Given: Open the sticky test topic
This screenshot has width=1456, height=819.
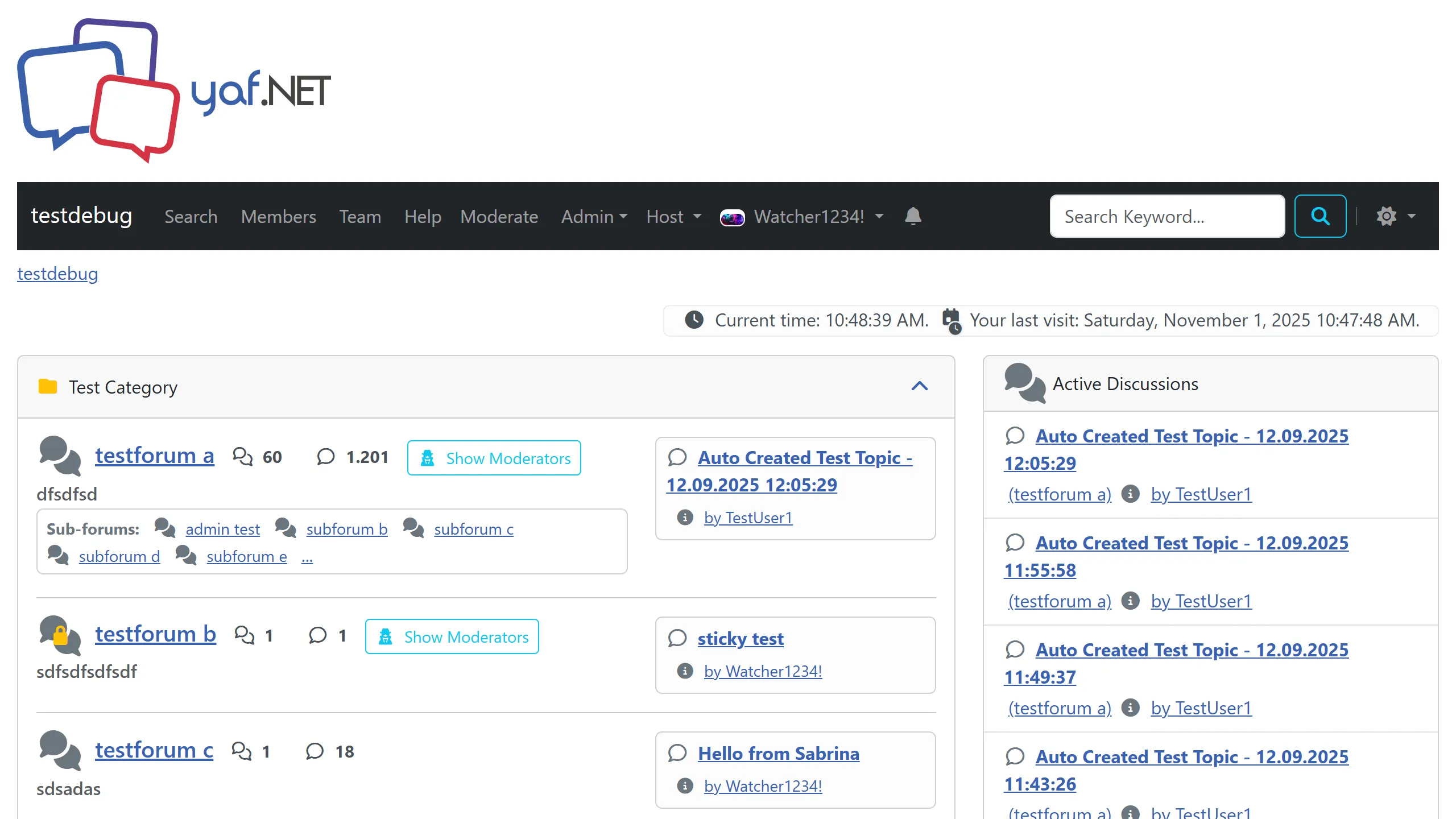Looking at the screenshot, I should coord(740,639).
